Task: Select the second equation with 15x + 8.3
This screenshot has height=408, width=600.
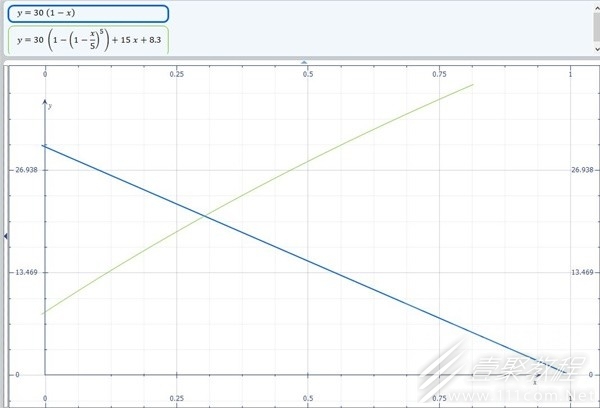Action: coord(86,40)
